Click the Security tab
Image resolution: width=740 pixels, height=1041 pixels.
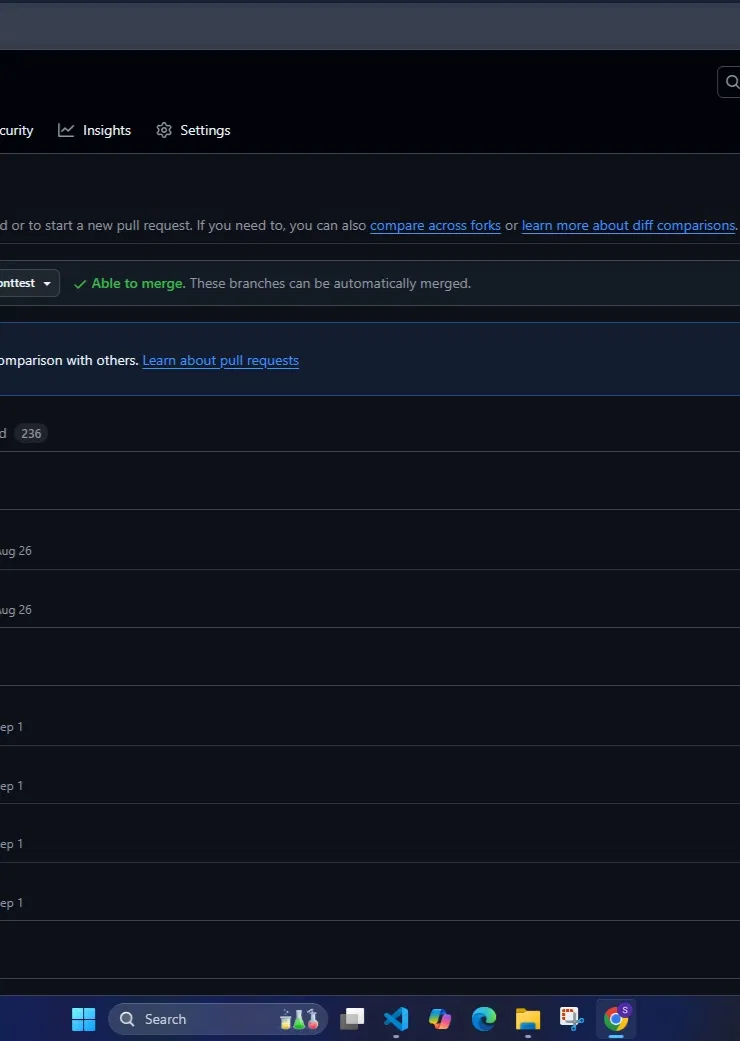[16, 130]
